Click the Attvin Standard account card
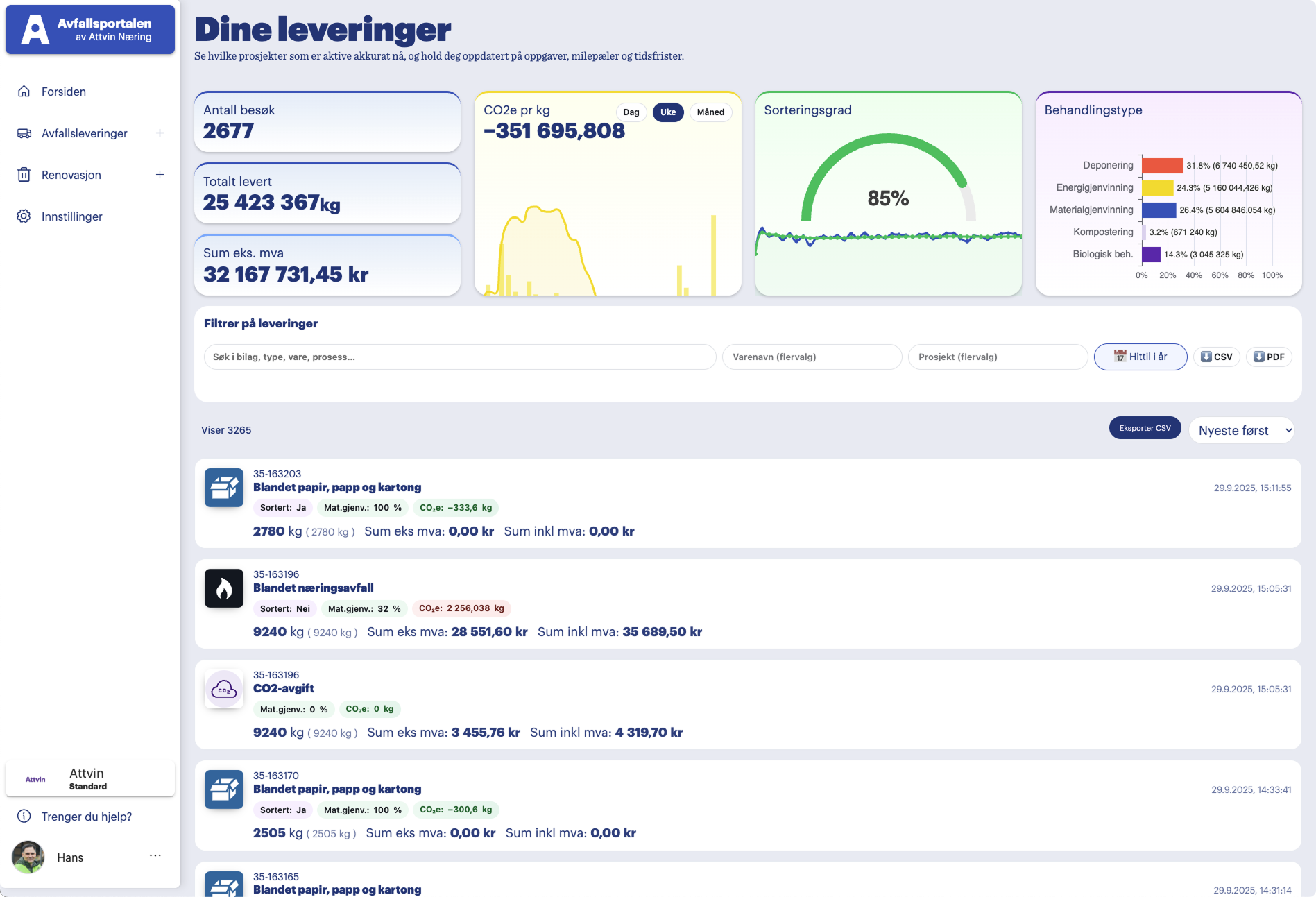The height and width of the screenshot is (897, 1316). click(90, 778)
